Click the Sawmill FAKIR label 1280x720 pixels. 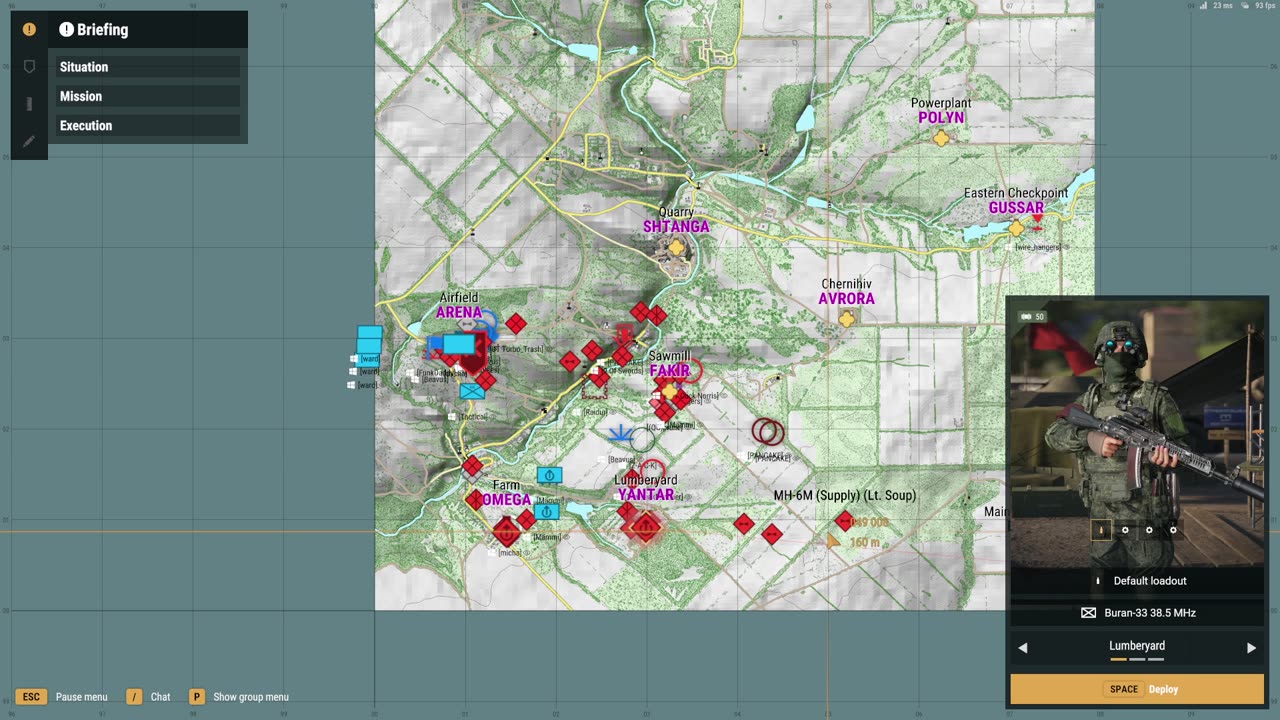670,364
